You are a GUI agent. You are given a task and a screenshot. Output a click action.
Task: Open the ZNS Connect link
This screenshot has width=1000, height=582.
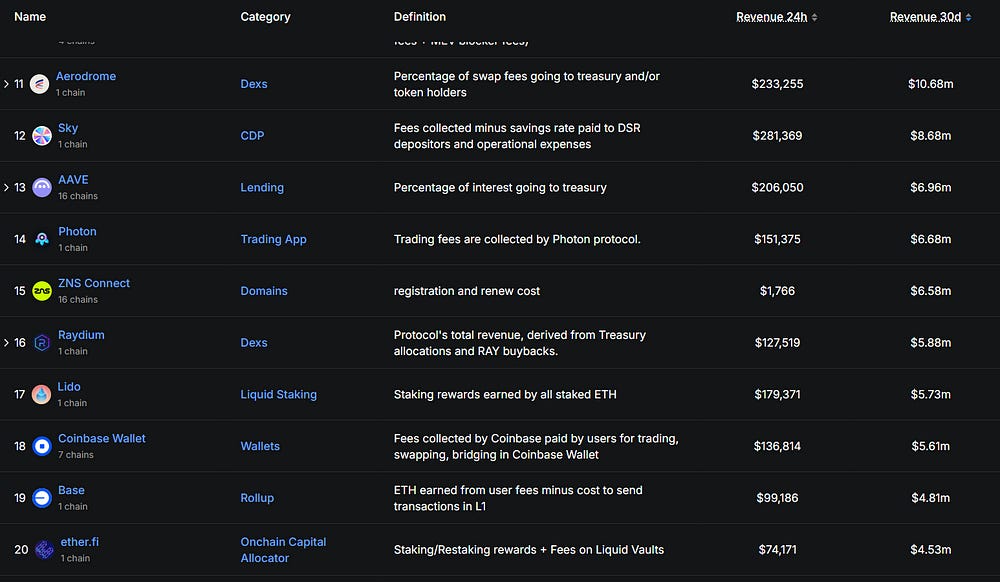click(94, 283)
